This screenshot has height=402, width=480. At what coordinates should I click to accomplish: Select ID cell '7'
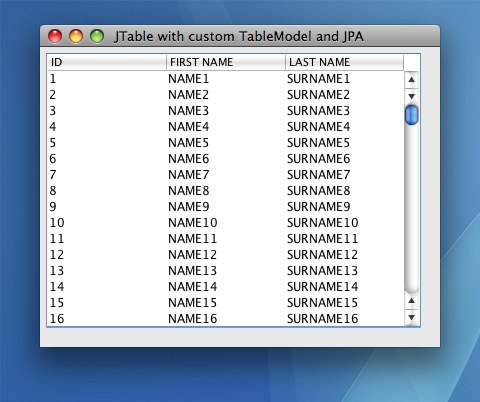tap(107, 175)
